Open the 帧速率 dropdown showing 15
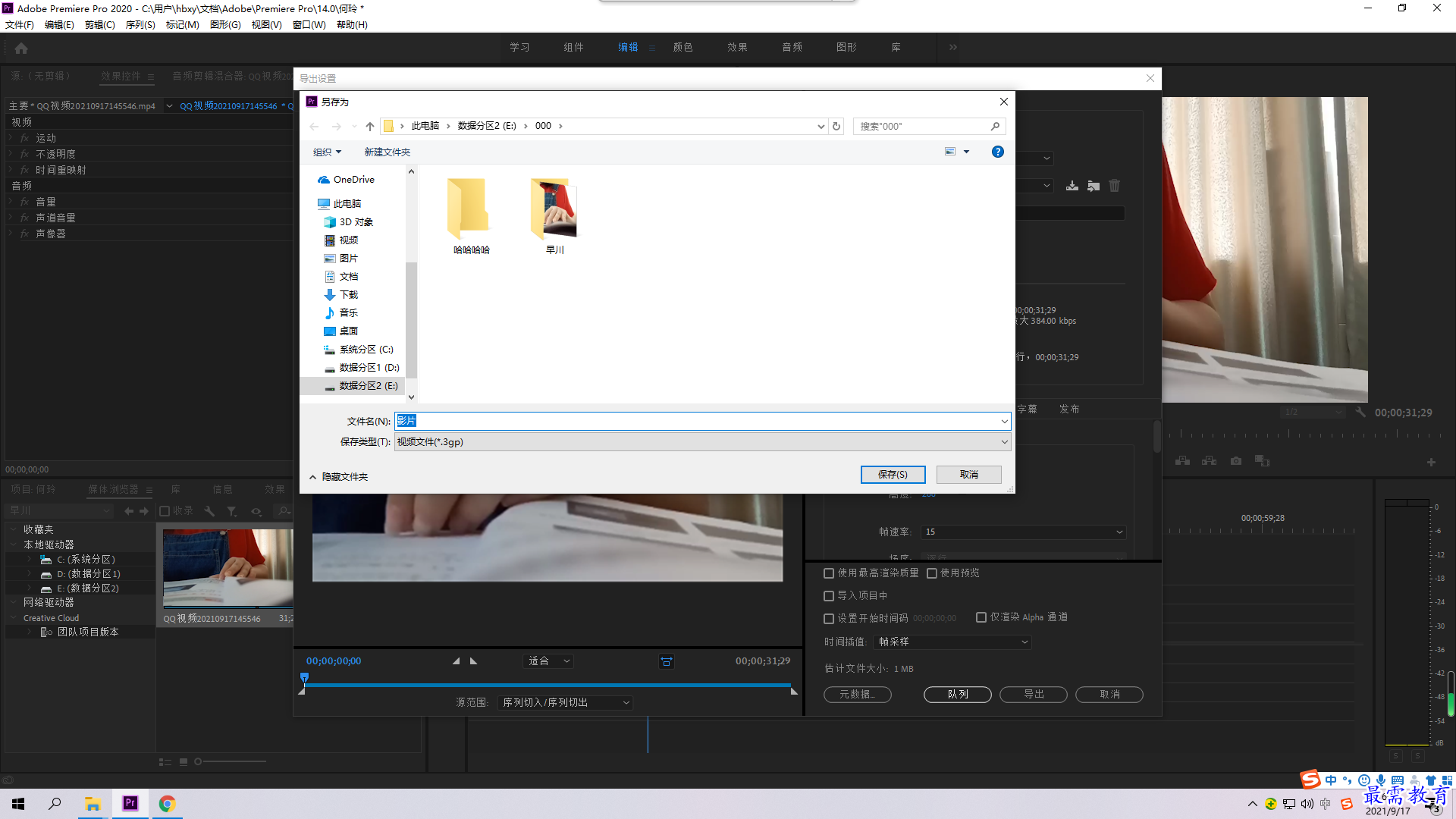Viewport: 1456px width, 819px height. 1024,532
